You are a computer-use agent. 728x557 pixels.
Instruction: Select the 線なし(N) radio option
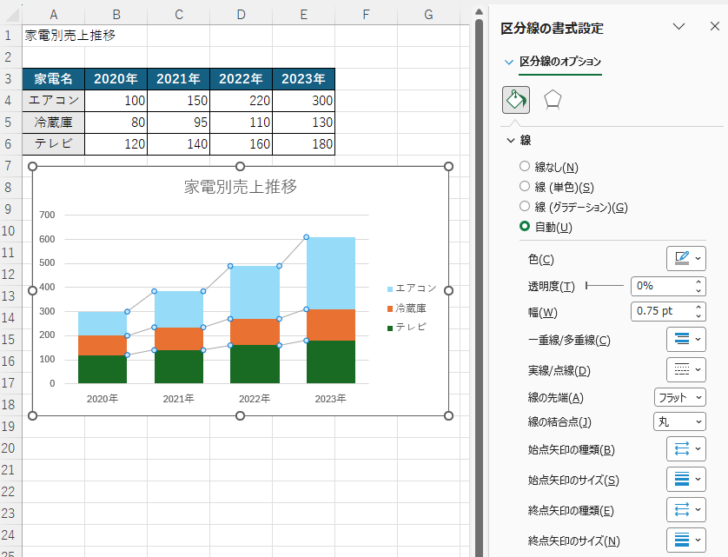525,166
